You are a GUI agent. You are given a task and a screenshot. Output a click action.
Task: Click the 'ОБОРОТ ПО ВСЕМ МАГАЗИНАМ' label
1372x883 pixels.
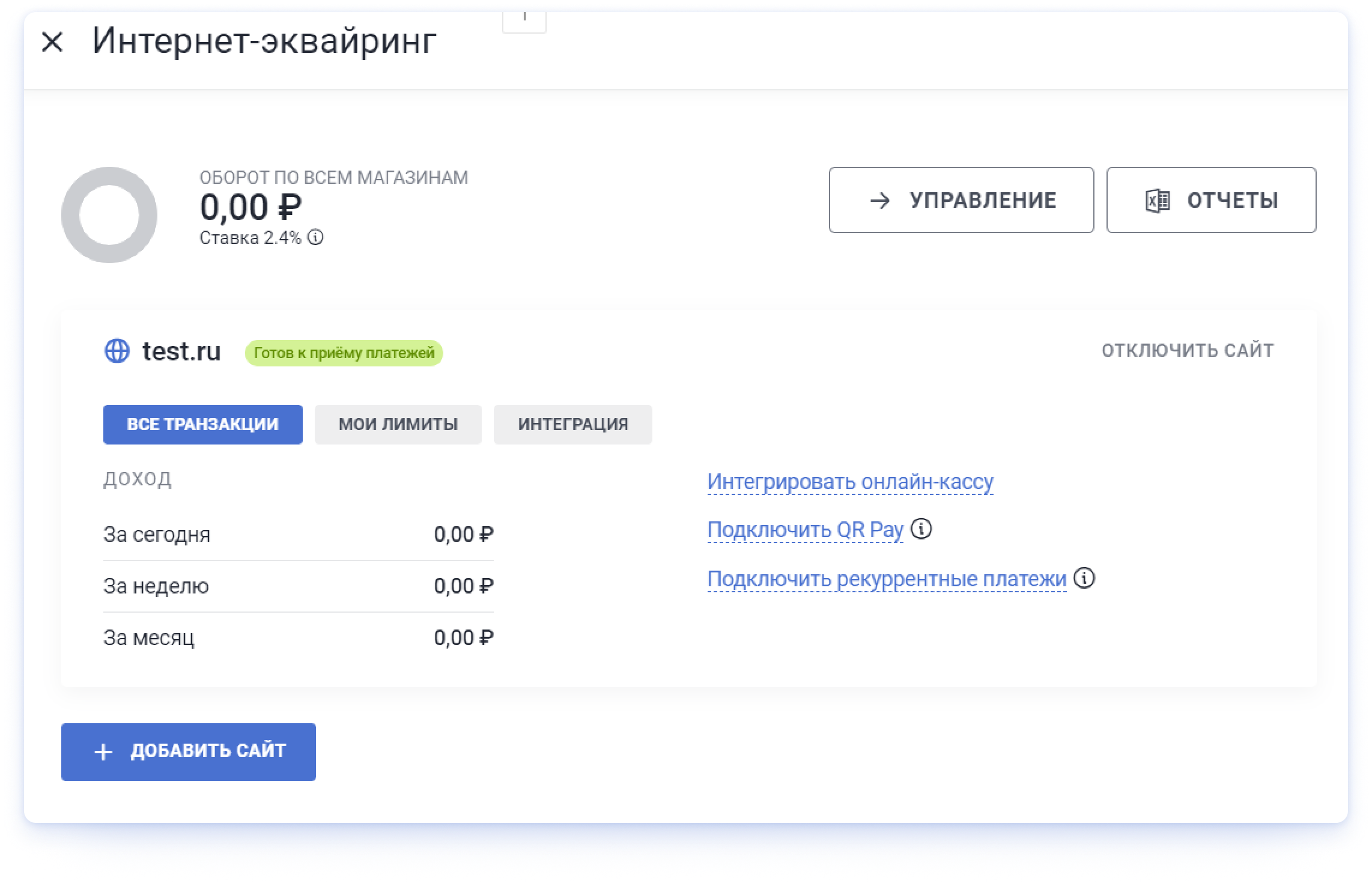pyautogui.click(x=334, y=178)
